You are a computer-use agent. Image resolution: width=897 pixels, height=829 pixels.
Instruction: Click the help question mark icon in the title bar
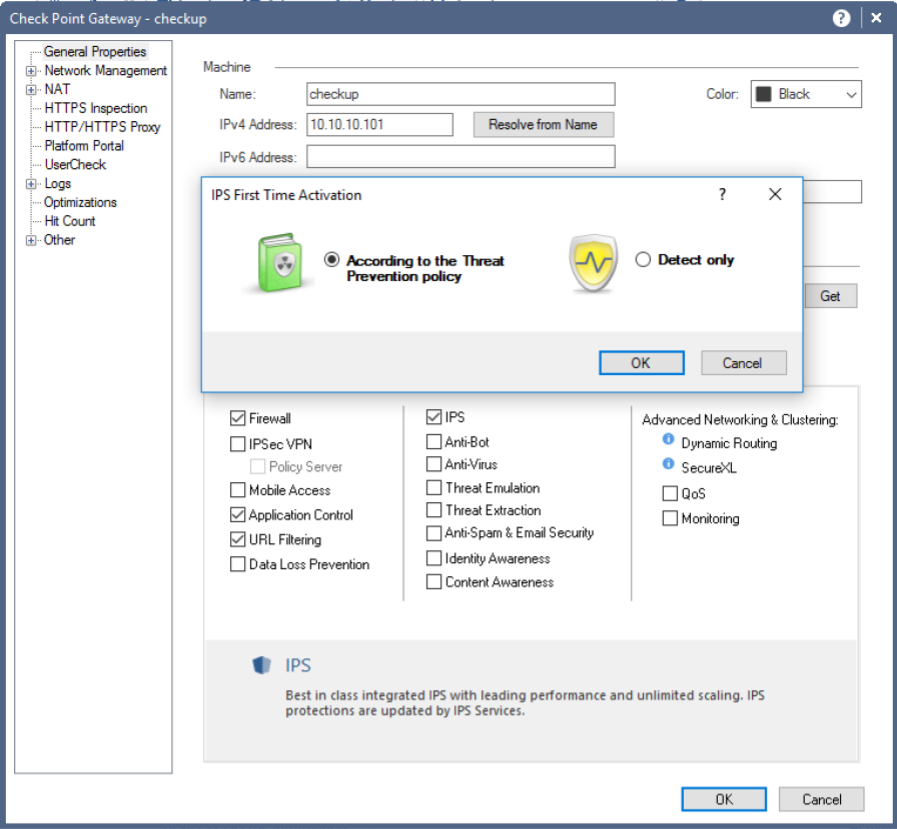pos(840,18)
